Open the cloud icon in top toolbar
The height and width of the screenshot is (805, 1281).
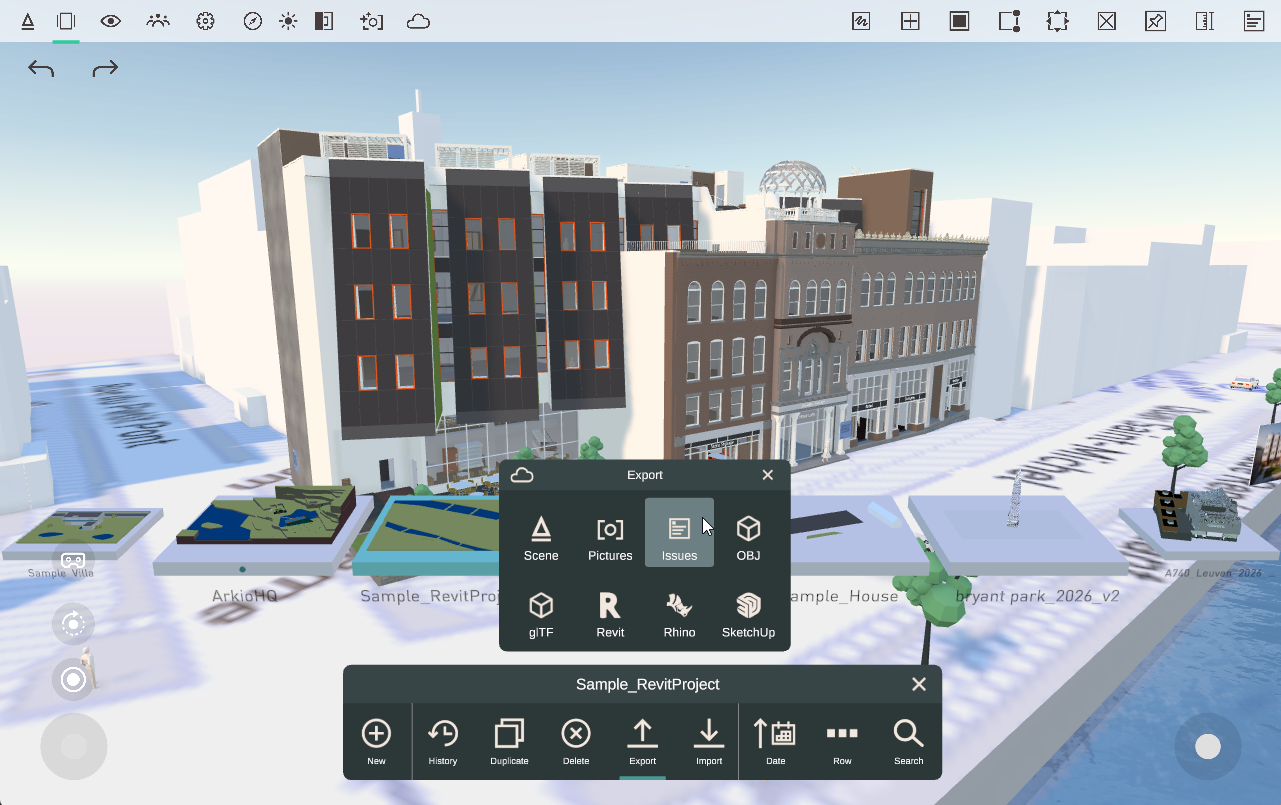click(418, 21)
